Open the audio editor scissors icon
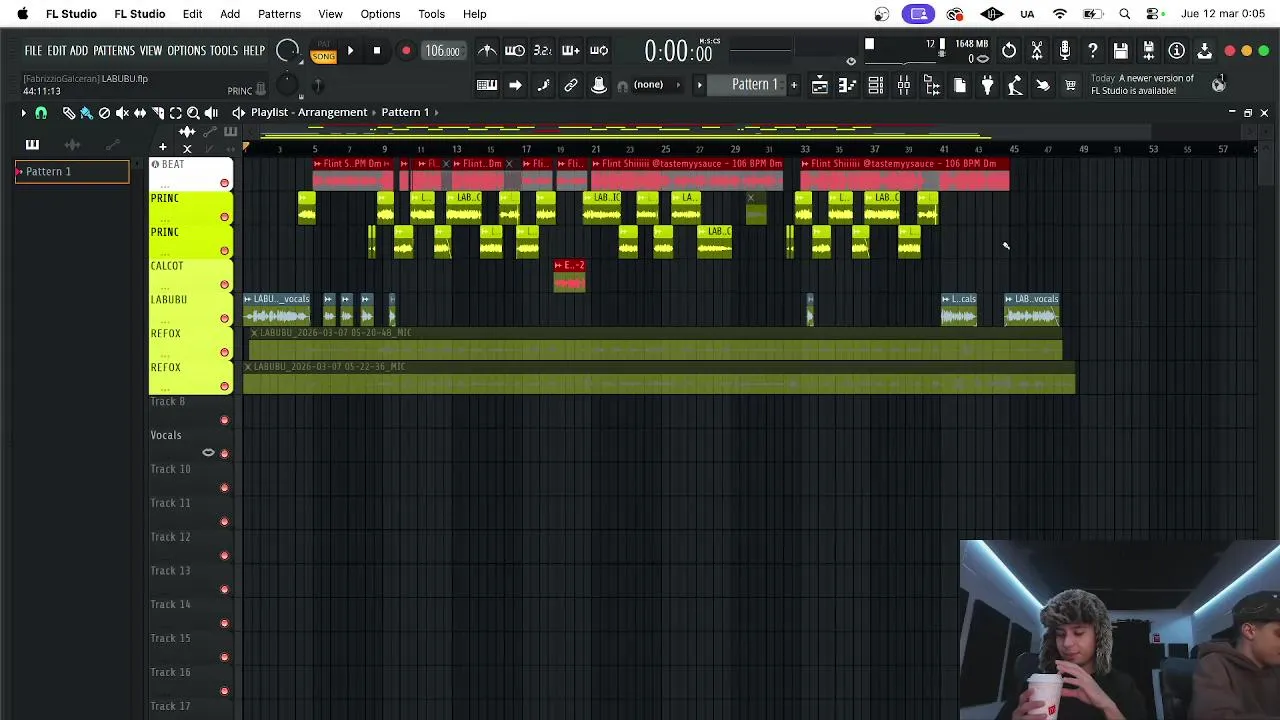Screen dimensions: 1280x720 [x=1037, y=51]
